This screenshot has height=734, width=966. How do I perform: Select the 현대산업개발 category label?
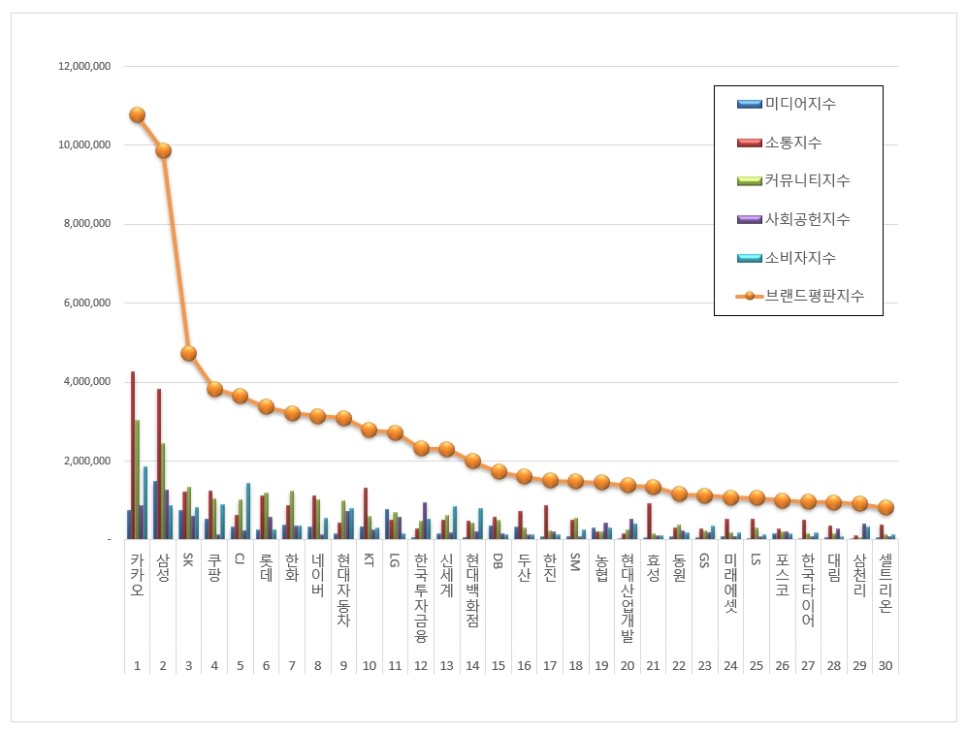[628, 598]
